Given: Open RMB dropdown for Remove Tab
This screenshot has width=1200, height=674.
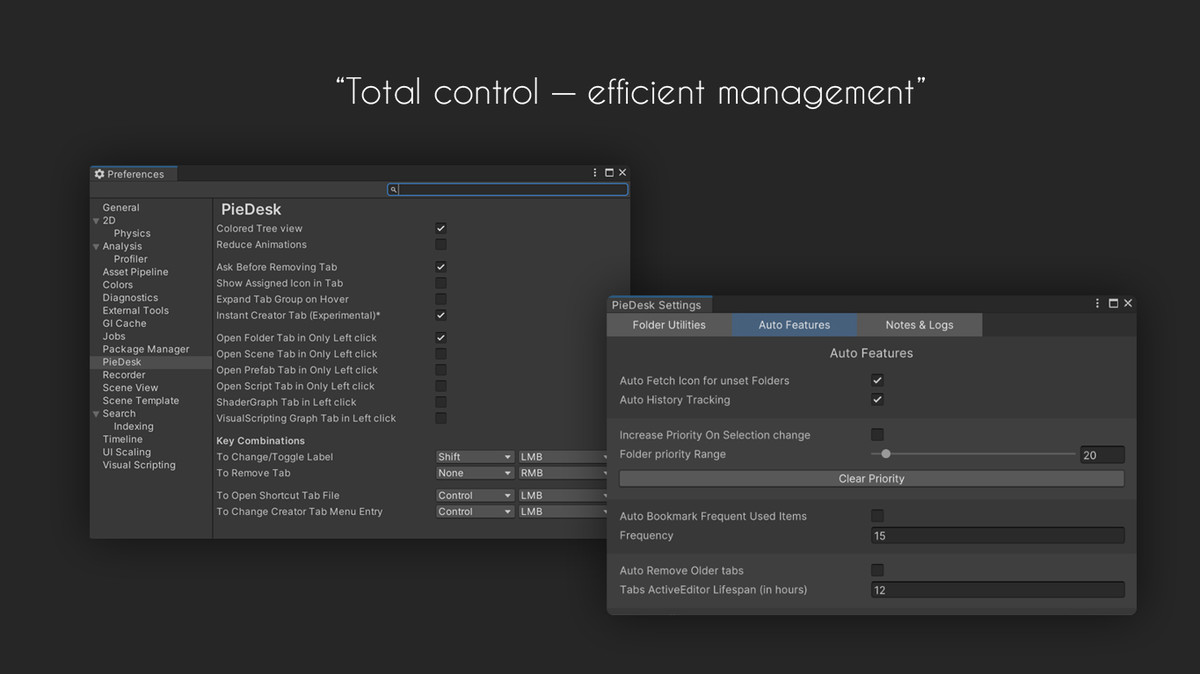Looking at the screenshot, I should point(563,473).
